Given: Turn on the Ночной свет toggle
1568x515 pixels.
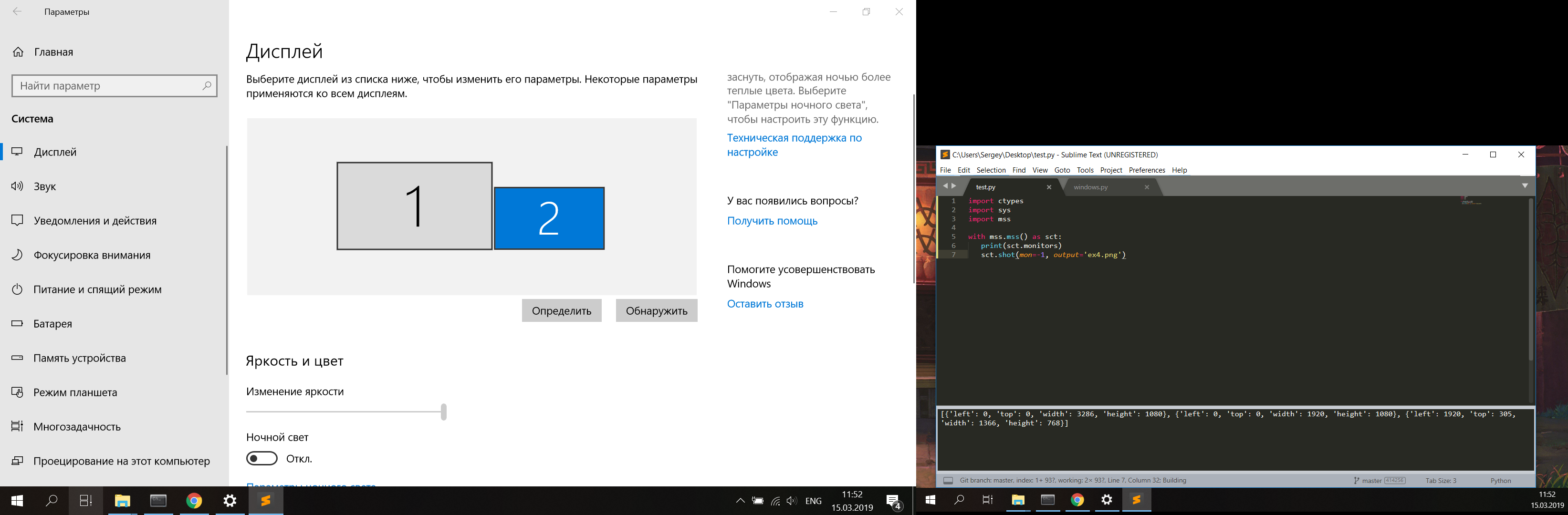Looking at the screenshot, I should 262,458.
